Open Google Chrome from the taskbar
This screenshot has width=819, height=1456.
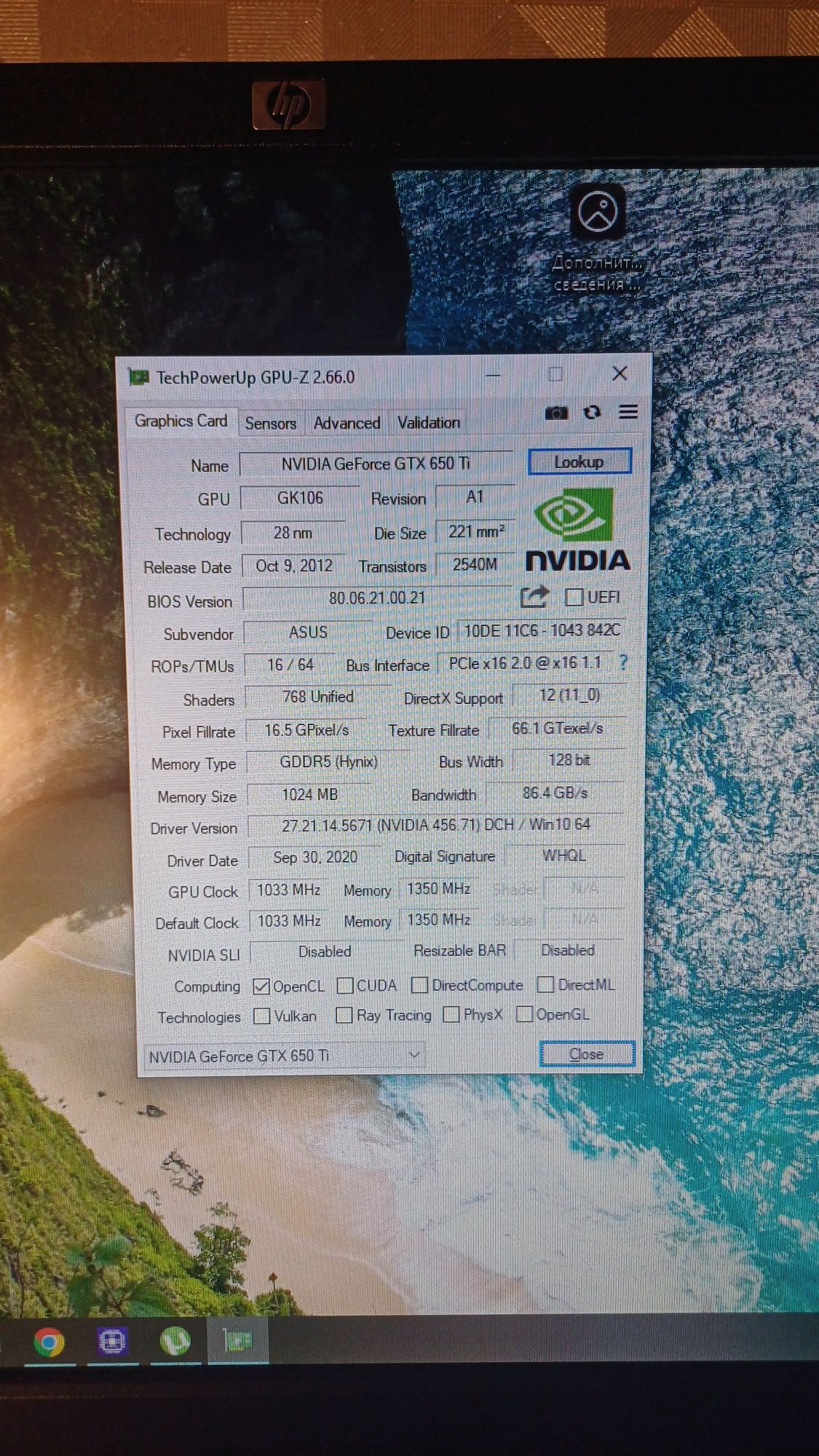click(49, 1341)
